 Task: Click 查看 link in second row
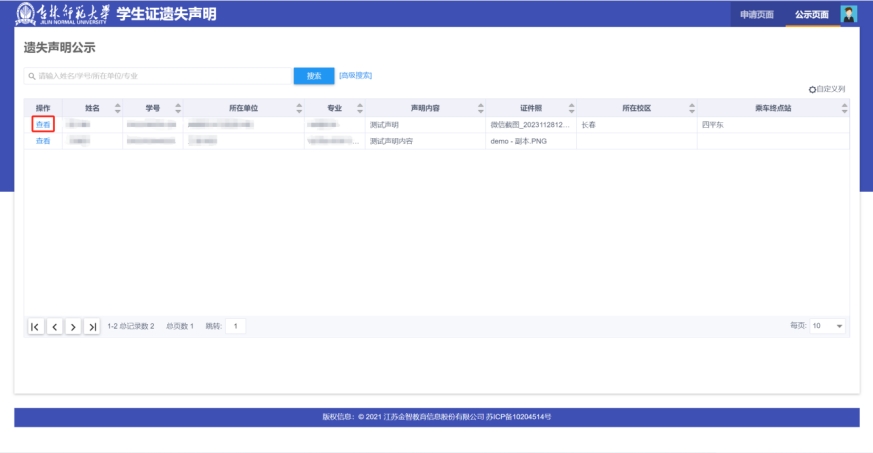pyautogui.click(x=43, y=141)
